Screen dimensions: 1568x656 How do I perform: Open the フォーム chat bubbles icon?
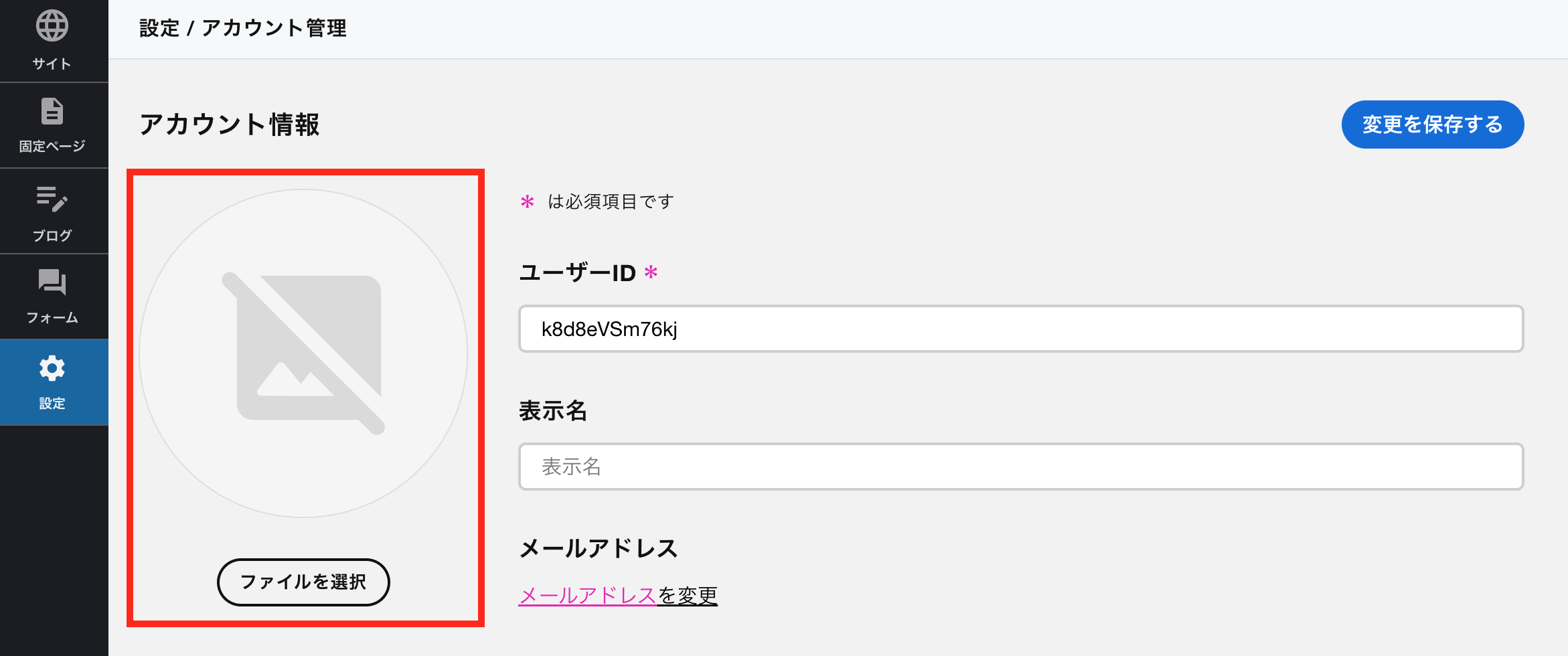(52, 282)
